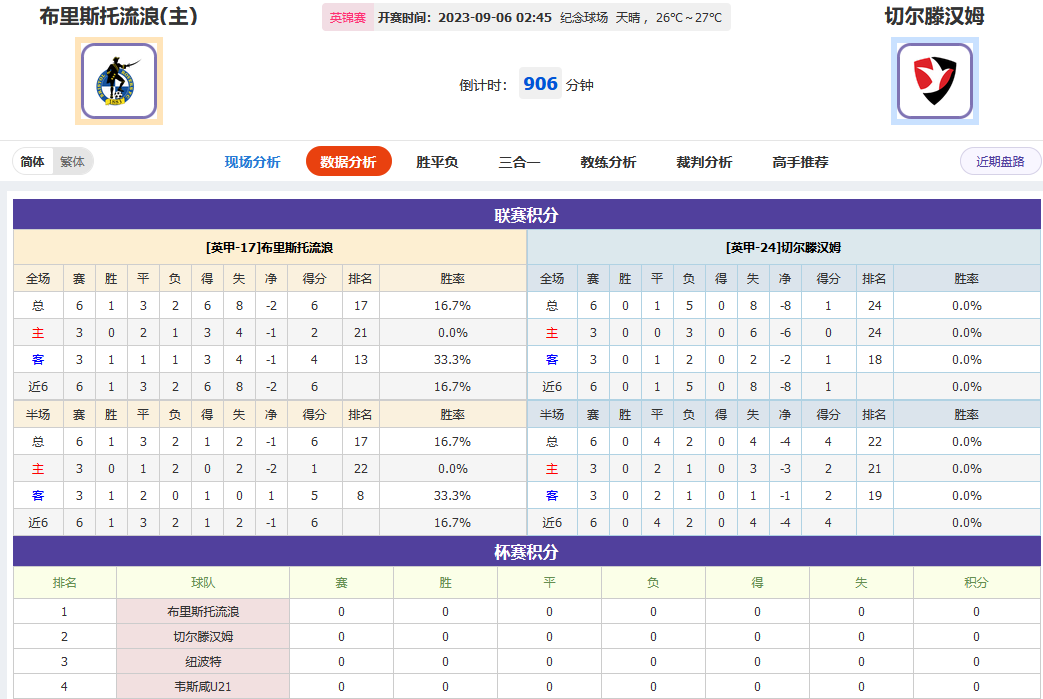Click [英甲-24]切尔滕汉姆 table title
1043x699 pixels.
(783, 247)
